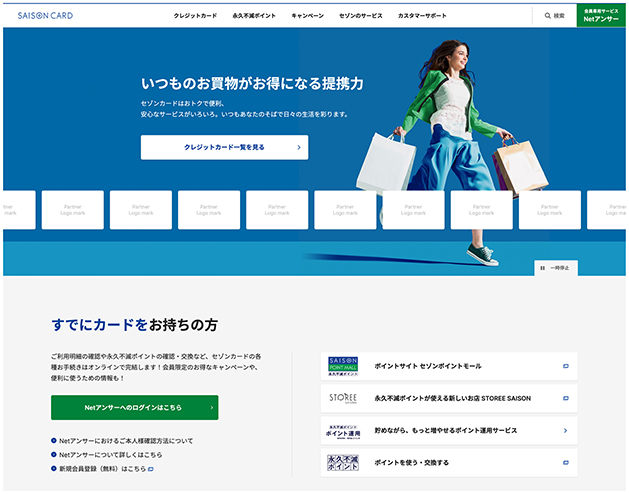Image resolution: width=629 pixels, height=494 pixels.
Task: Click the 永久不滅ポイント logo in list
Action: (343, 463)
